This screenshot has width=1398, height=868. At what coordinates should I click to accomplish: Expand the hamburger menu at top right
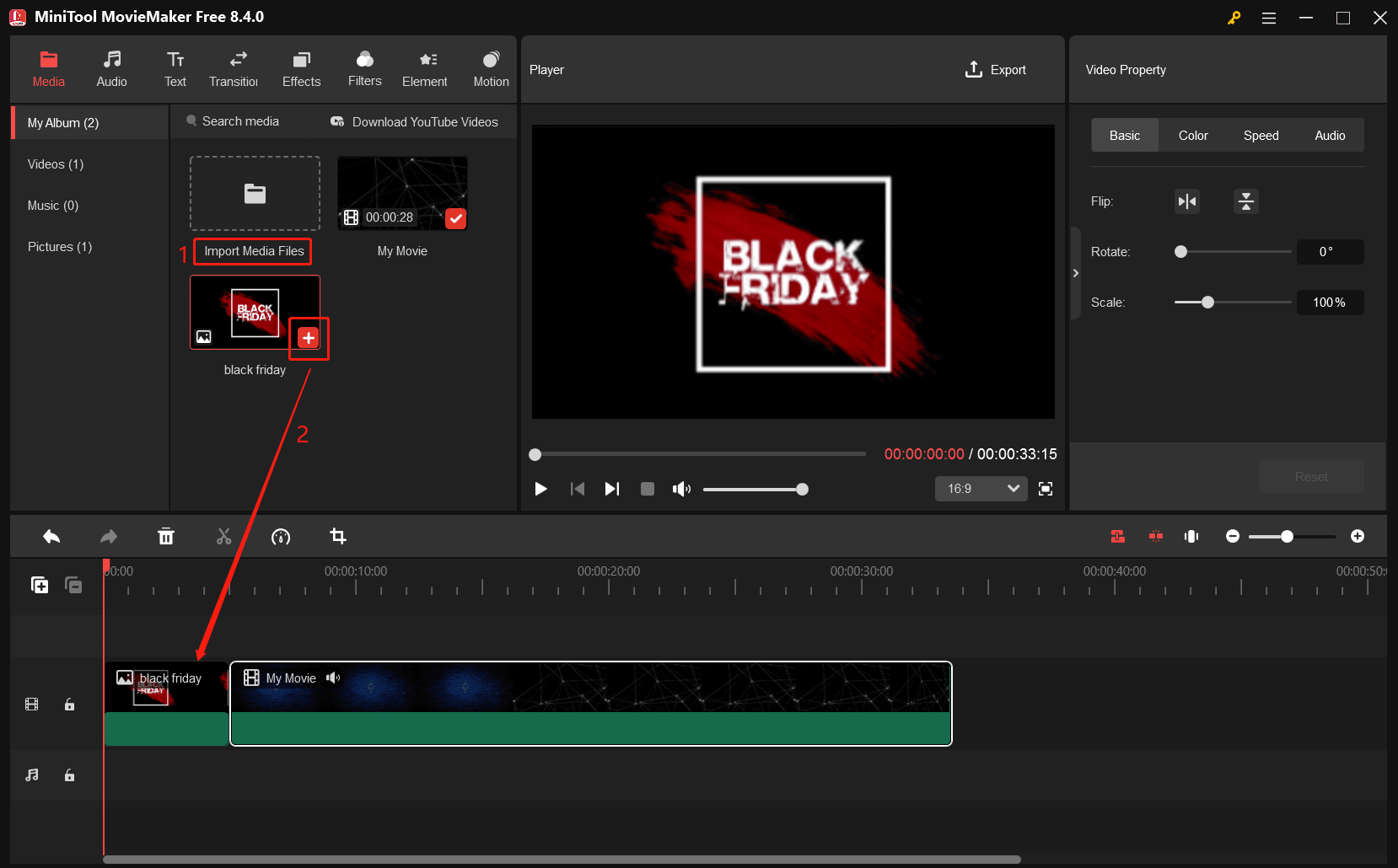coord(1268,17)
